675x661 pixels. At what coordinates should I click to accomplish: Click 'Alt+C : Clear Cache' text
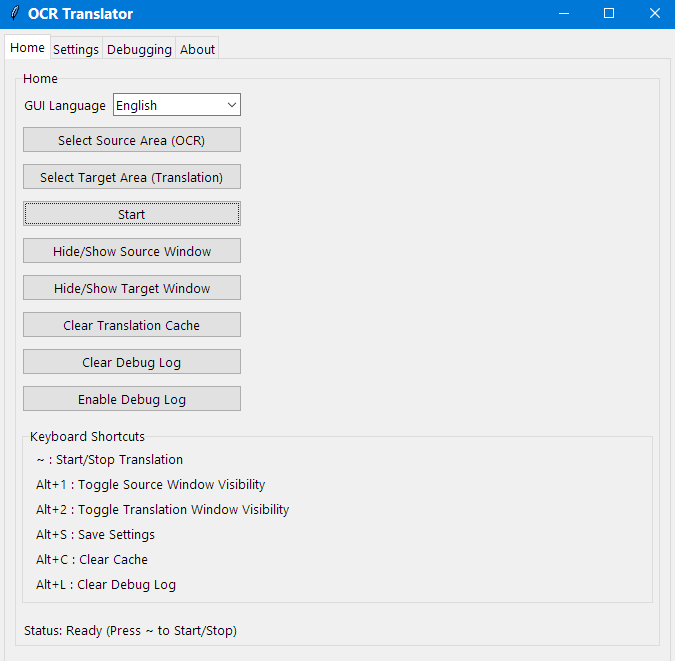click(x=92, y=559)
